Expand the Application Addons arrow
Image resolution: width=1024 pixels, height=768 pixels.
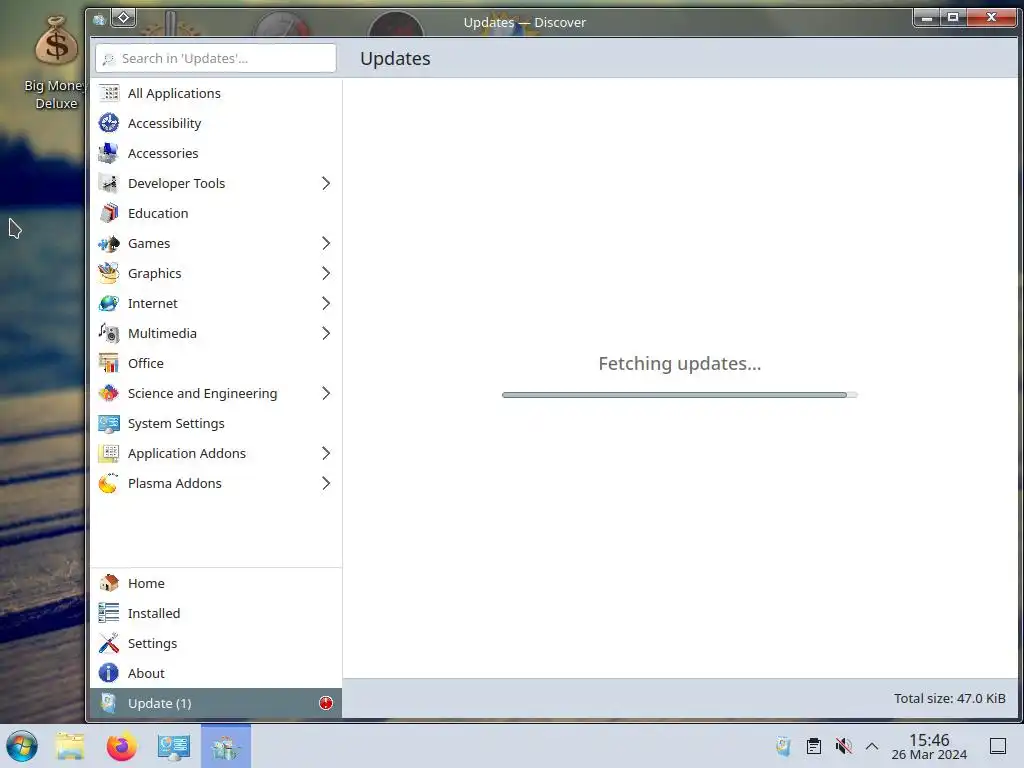click(x=326, y=454)
